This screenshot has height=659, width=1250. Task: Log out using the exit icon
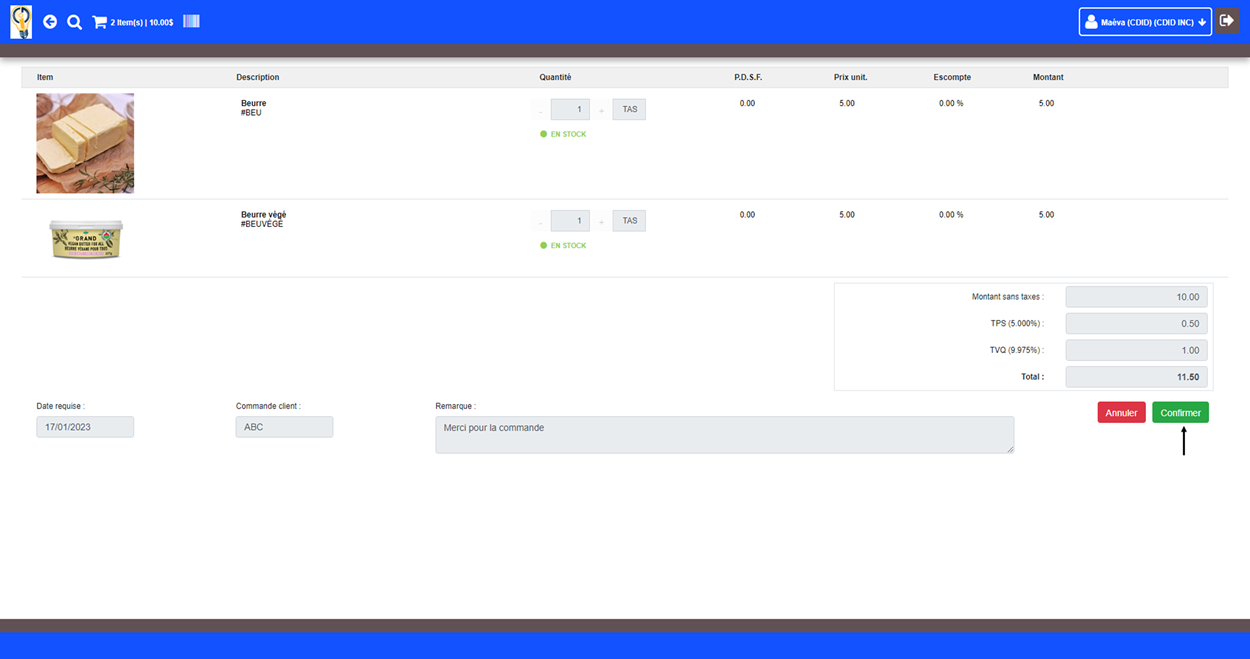tap(1227, 21)
